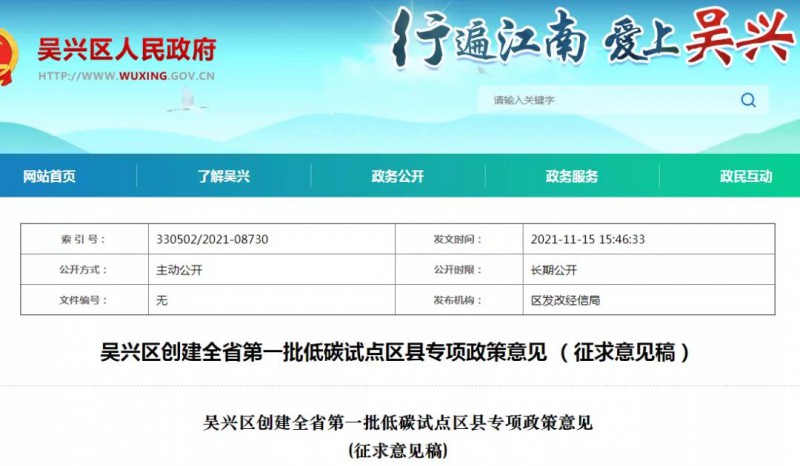Click index number 330502/2021-08730
The image size is (800, 466).
pos(212,240)
